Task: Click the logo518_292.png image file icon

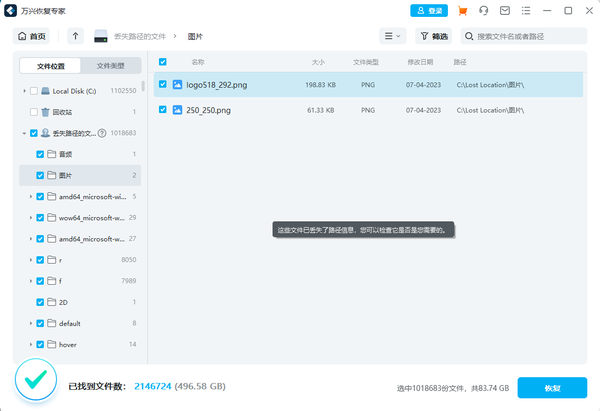Action: point(177,85)
